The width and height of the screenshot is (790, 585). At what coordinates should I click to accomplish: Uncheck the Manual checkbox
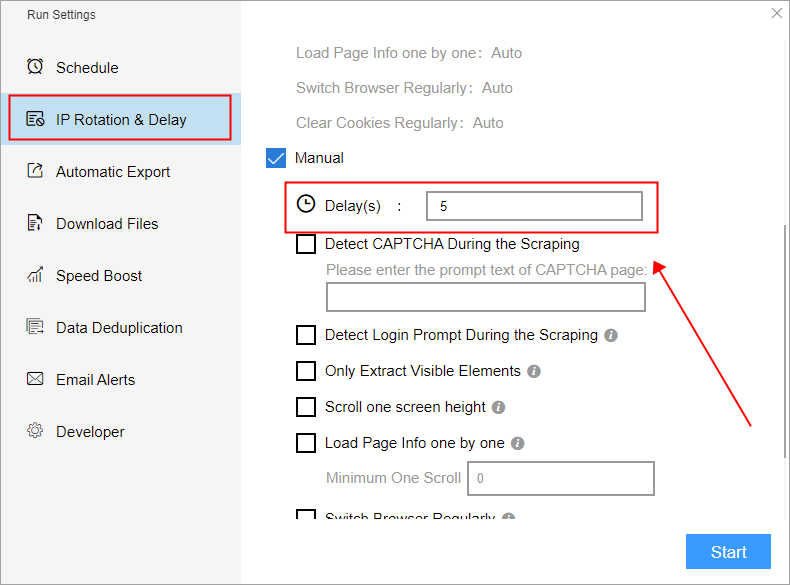(x=276, y=158)
